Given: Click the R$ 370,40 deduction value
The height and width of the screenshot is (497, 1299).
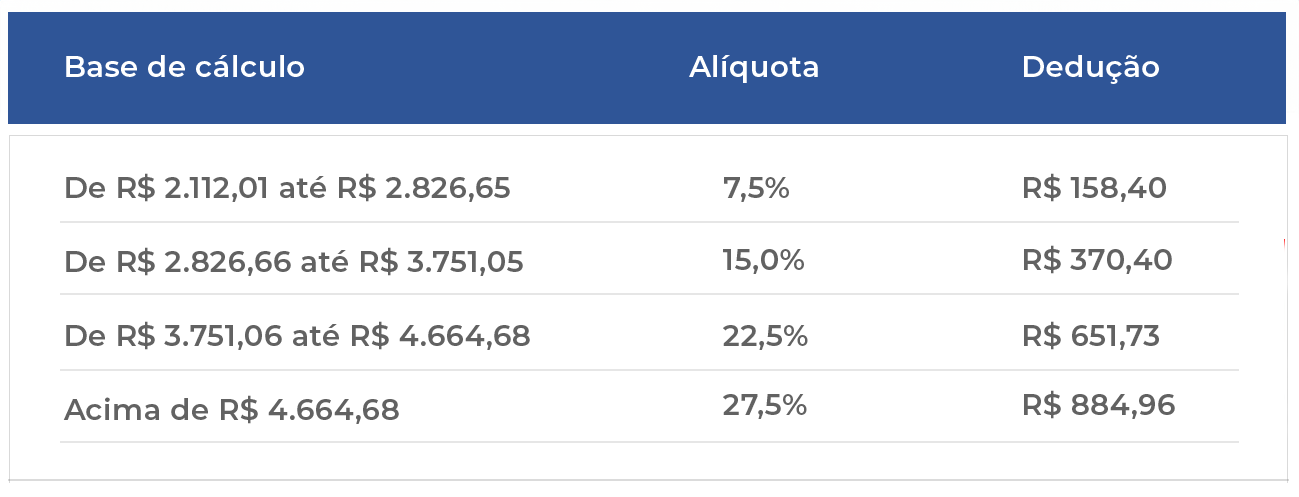Looking at the screenshot, I should pos(1097,261).
